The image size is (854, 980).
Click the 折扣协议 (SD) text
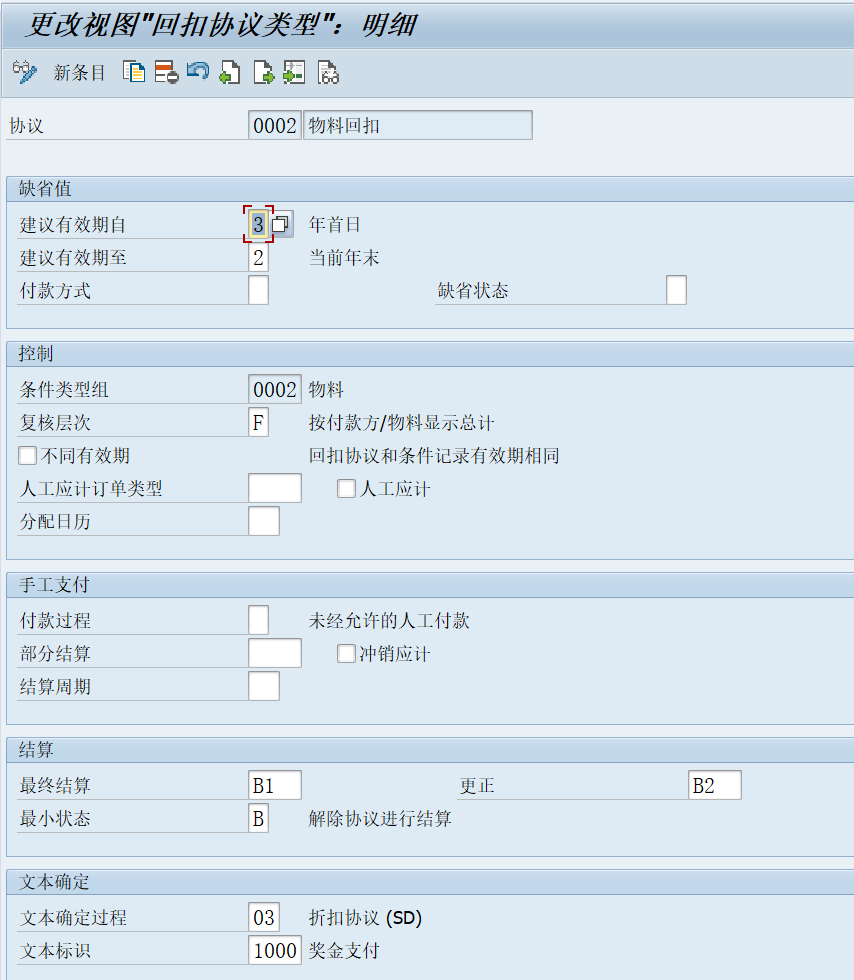pos(365,918)
